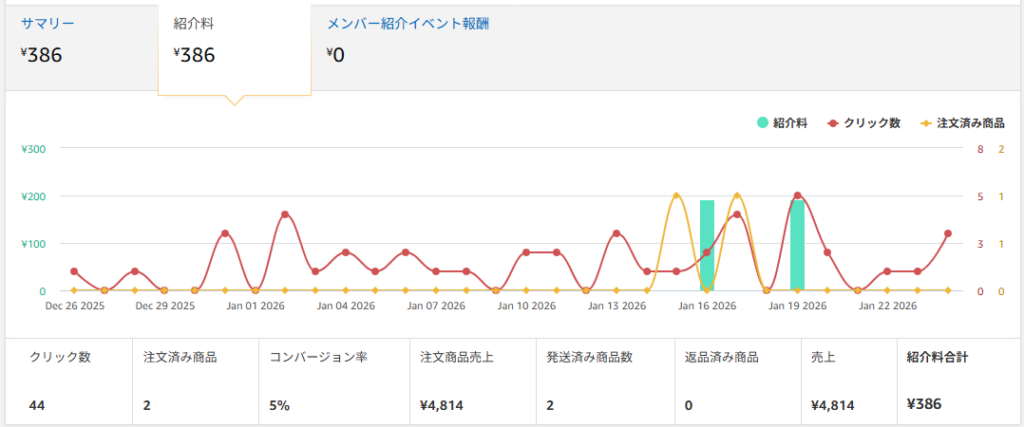Click the コンバージョン率 5% cell
Screen dimensions: 1024x427
coord(278,405)
